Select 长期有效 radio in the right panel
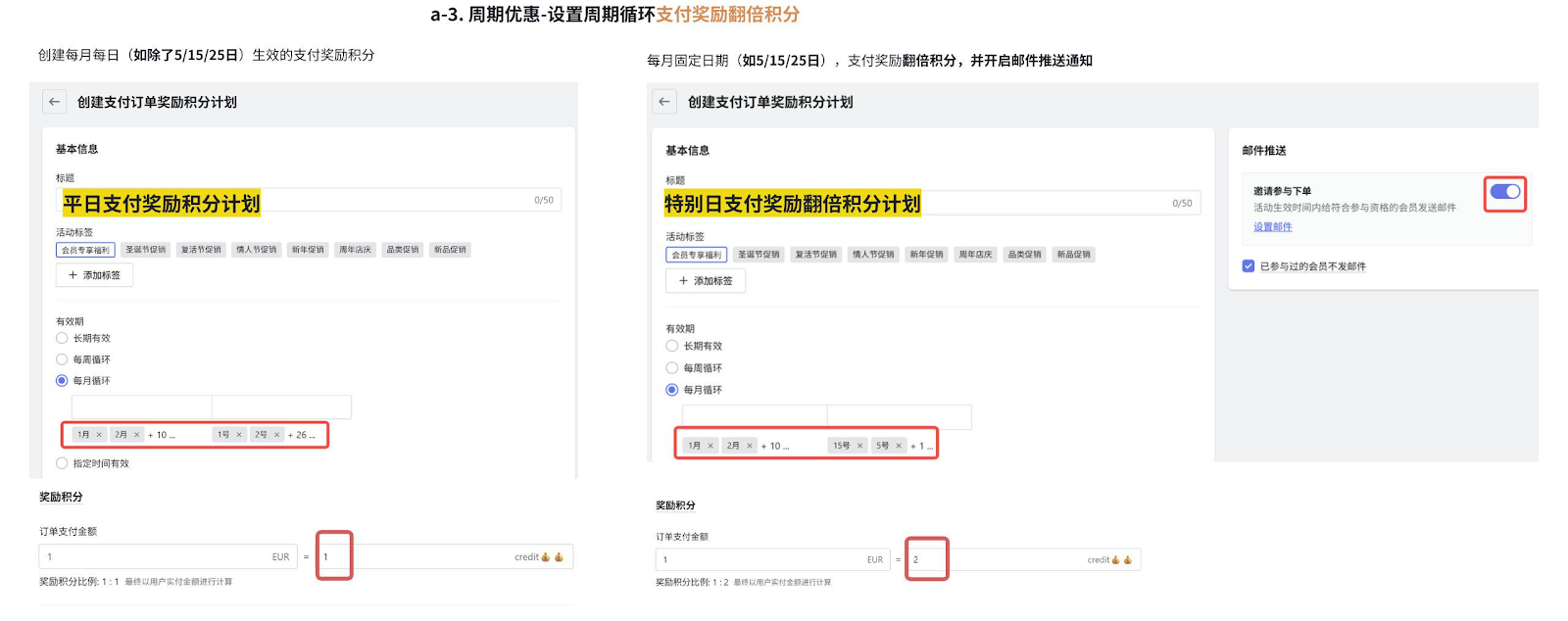The image size is (1568, 621). (x=672, y=346)
